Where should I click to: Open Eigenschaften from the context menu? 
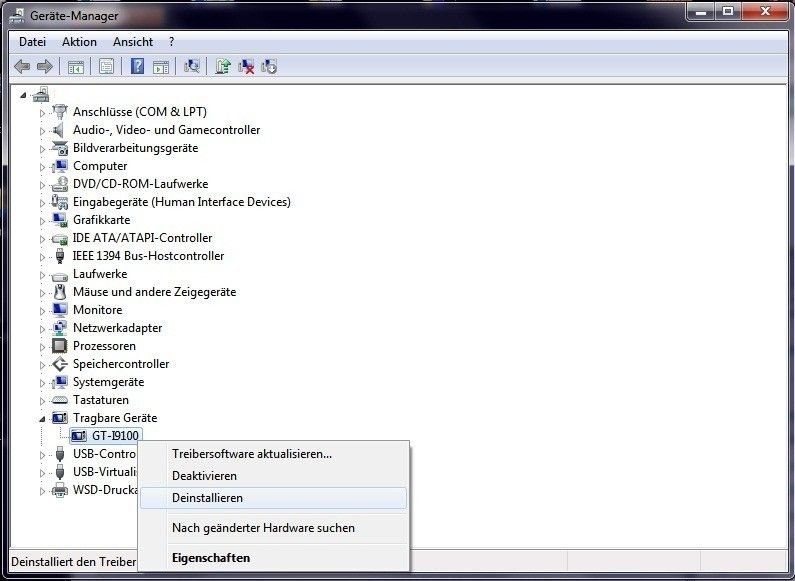[273, 558]
